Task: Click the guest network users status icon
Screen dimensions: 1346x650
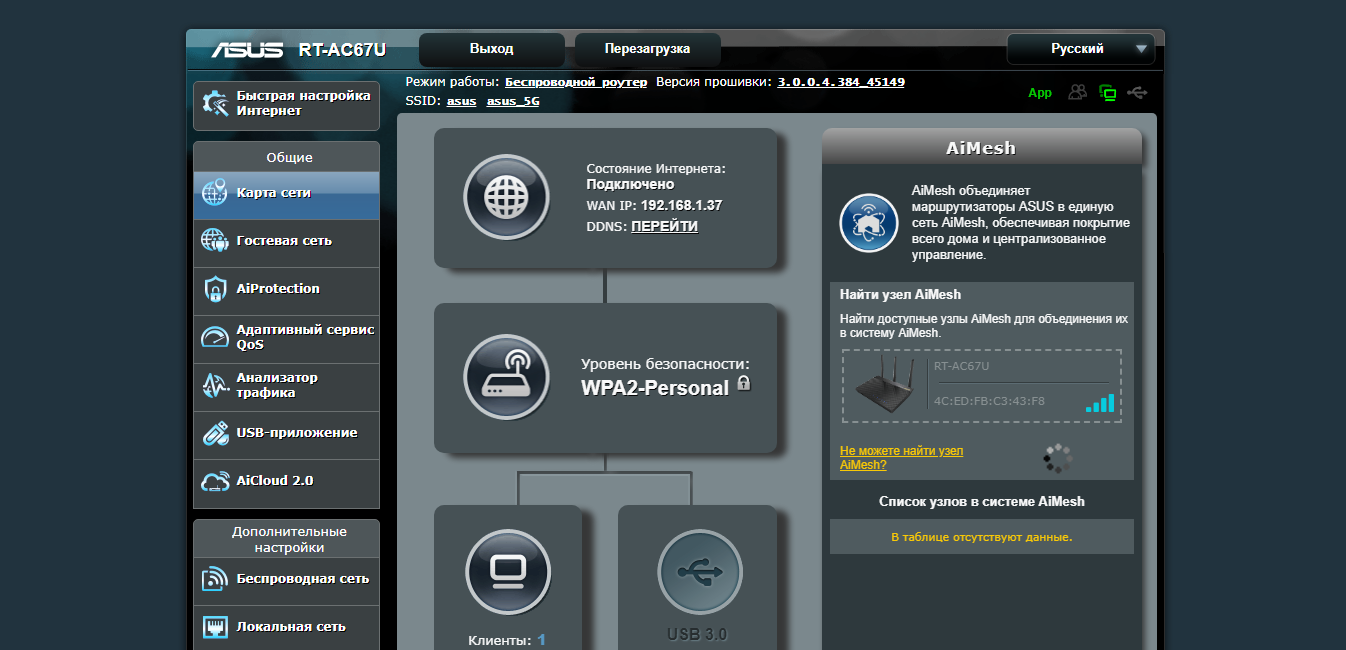Action: pos(1077,92)
